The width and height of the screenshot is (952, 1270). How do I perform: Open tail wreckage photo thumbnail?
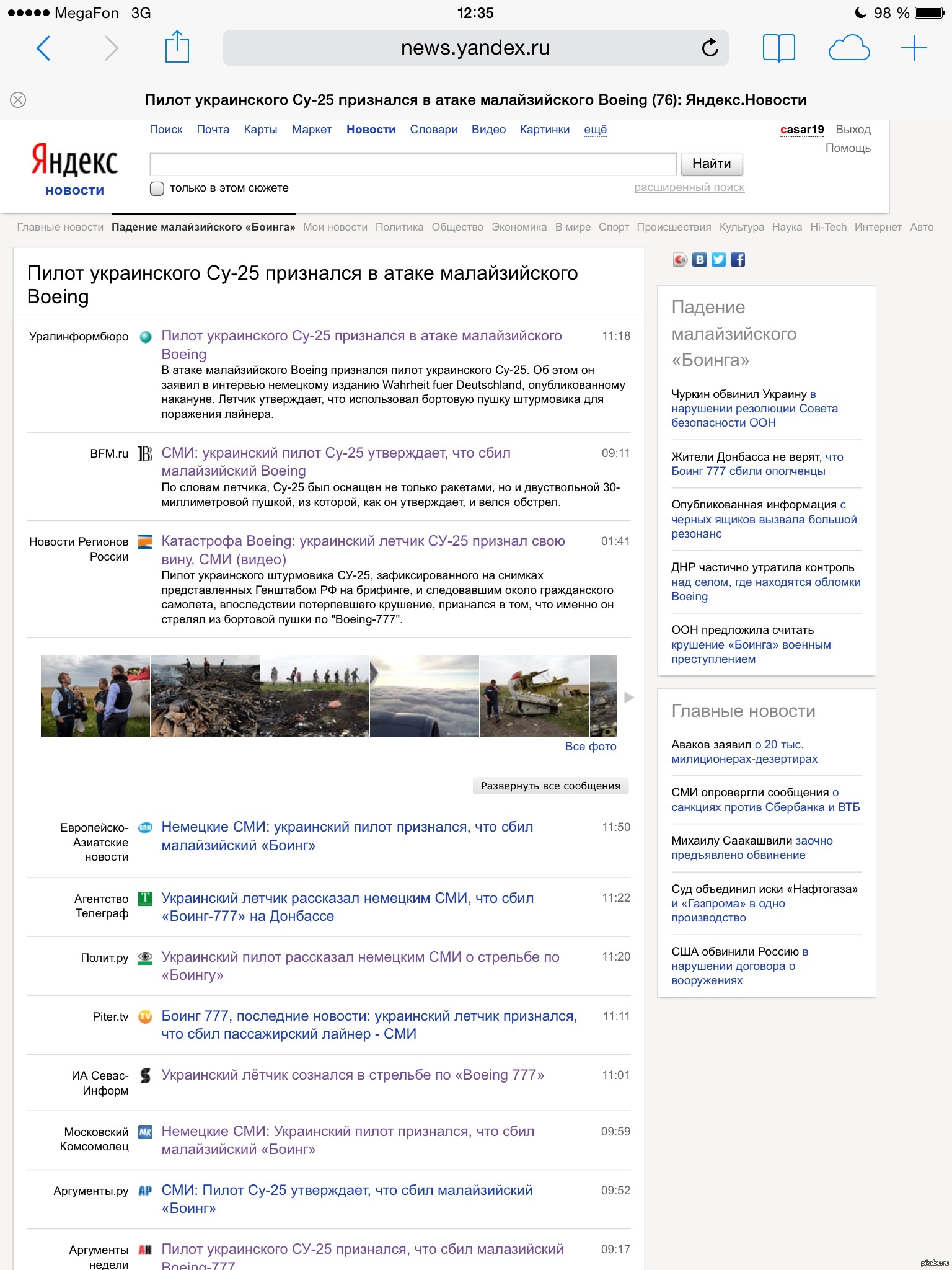coord(534,696)
